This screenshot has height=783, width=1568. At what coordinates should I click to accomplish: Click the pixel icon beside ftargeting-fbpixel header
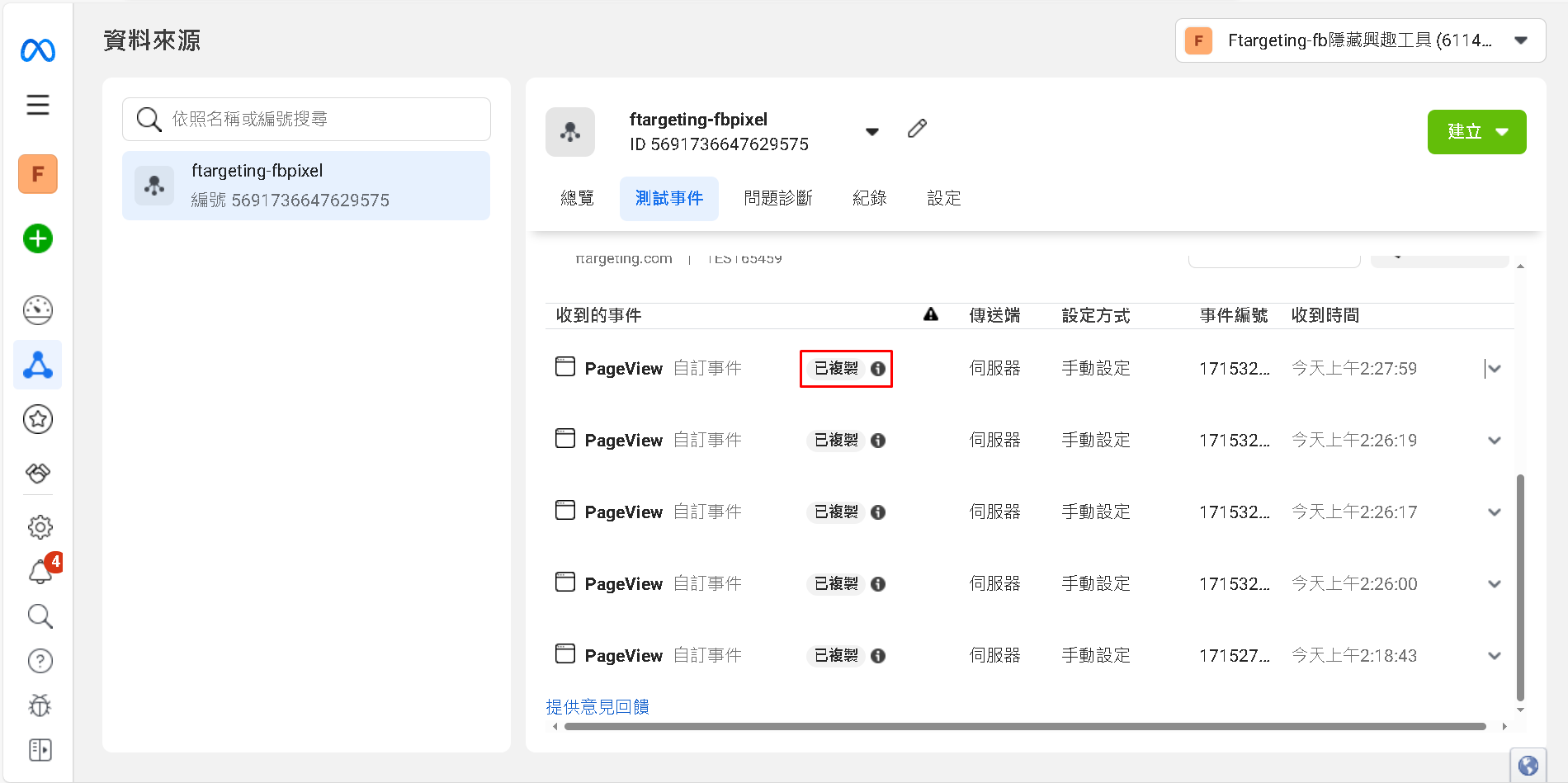pos(570,132)
